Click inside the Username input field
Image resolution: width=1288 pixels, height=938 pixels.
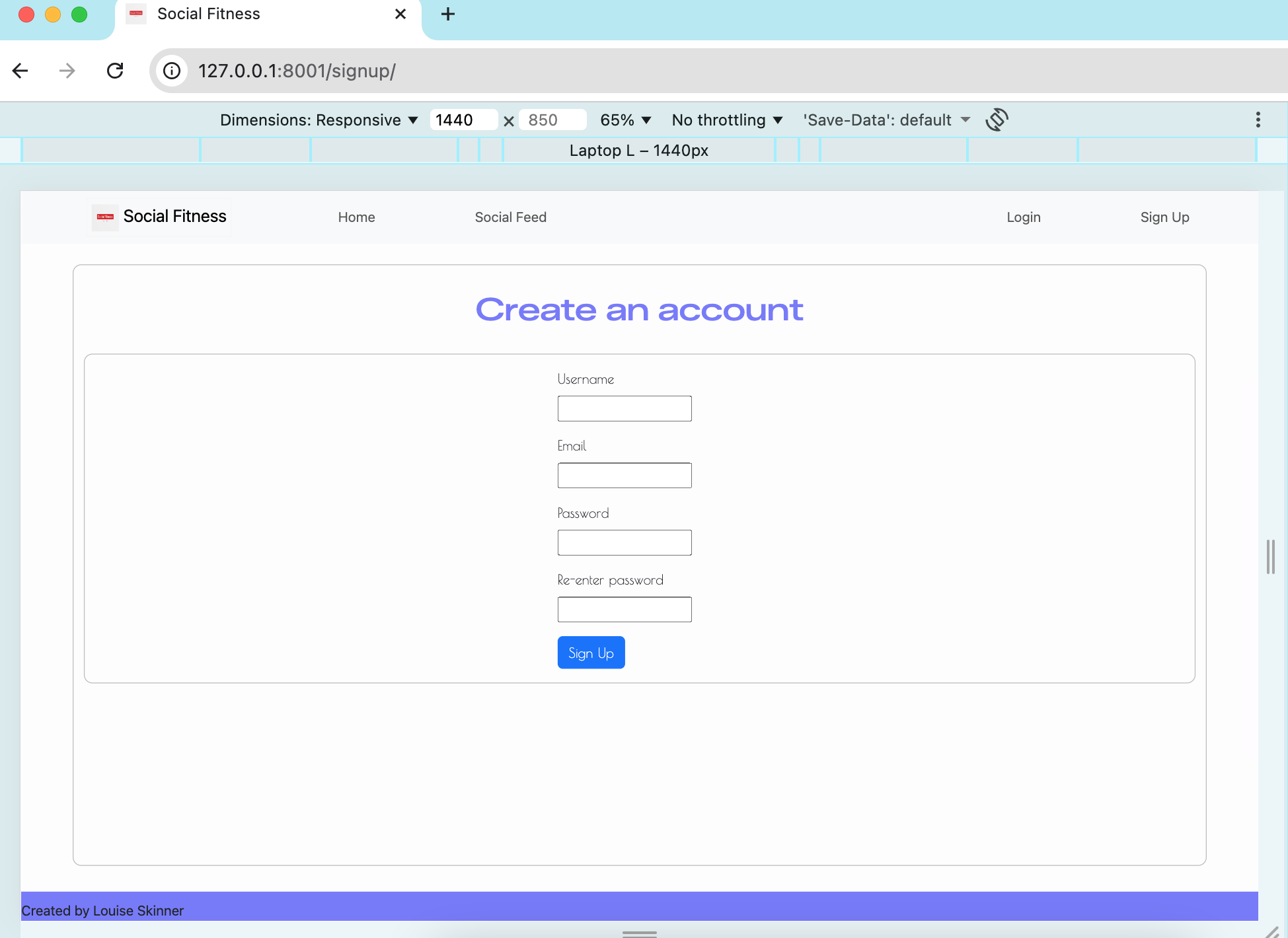point(624,408)
